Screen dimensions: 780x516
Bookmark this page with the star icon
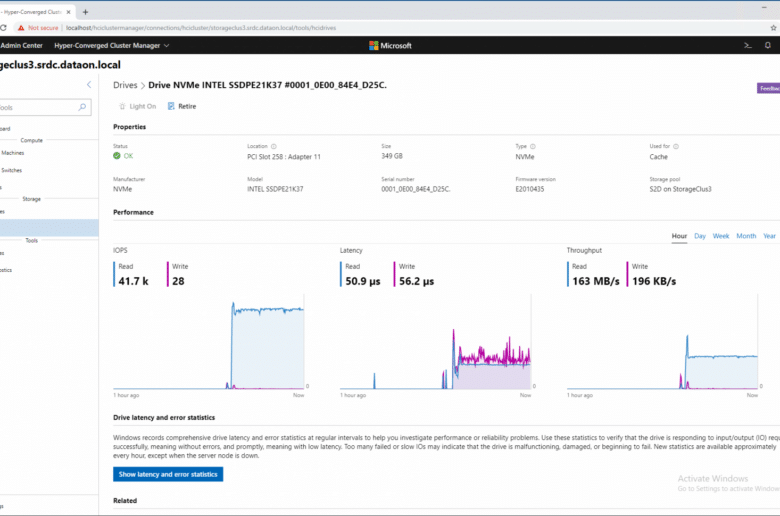click(774, 28)
